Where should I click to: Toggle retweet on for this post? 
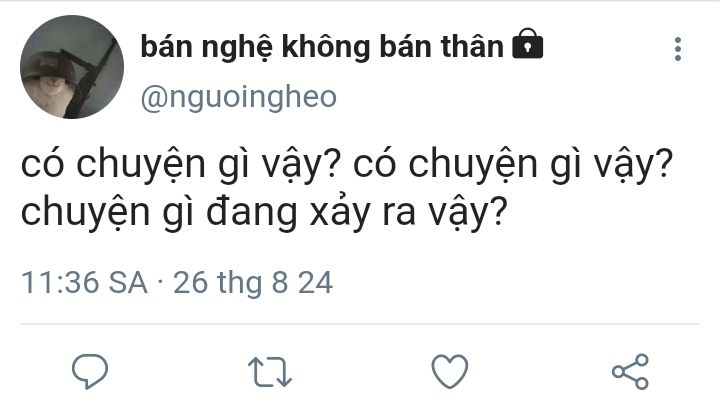[x=270, y=372]
